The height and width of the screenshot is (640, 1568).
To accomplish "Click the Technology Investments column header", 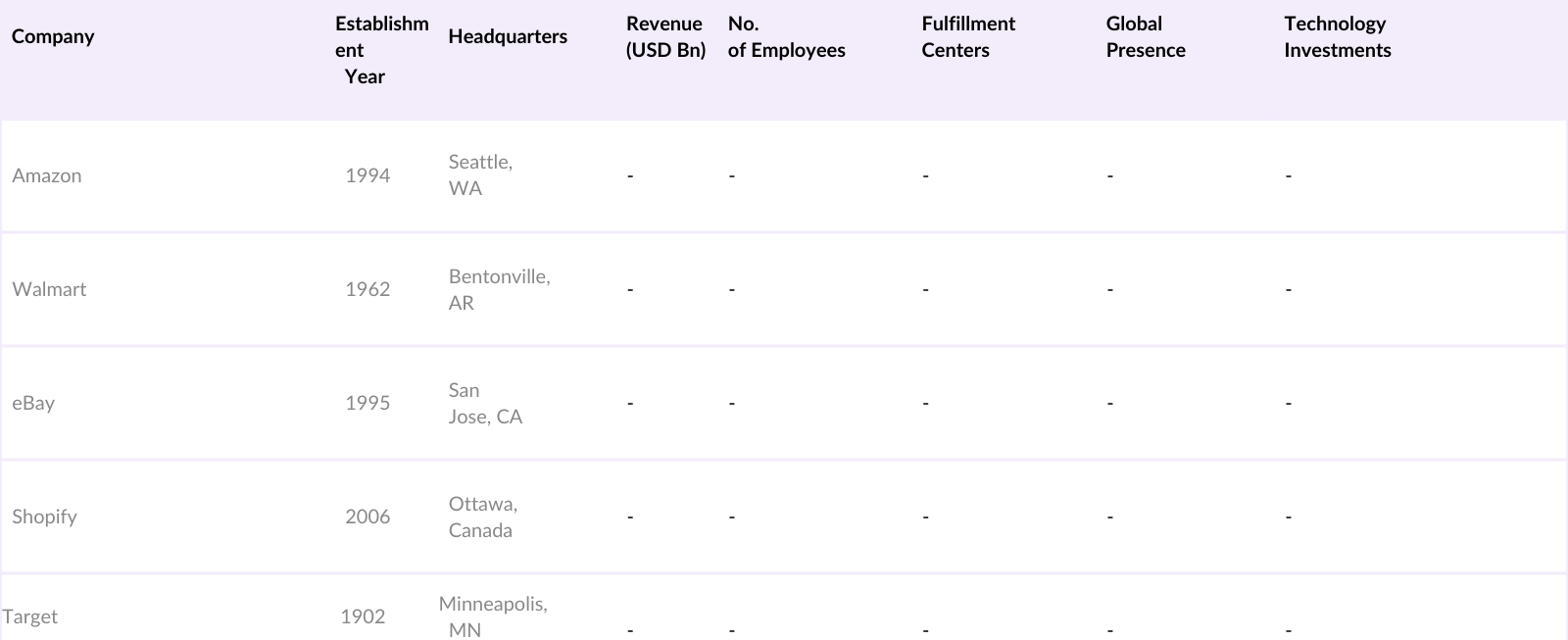I will click(1337, 37).
